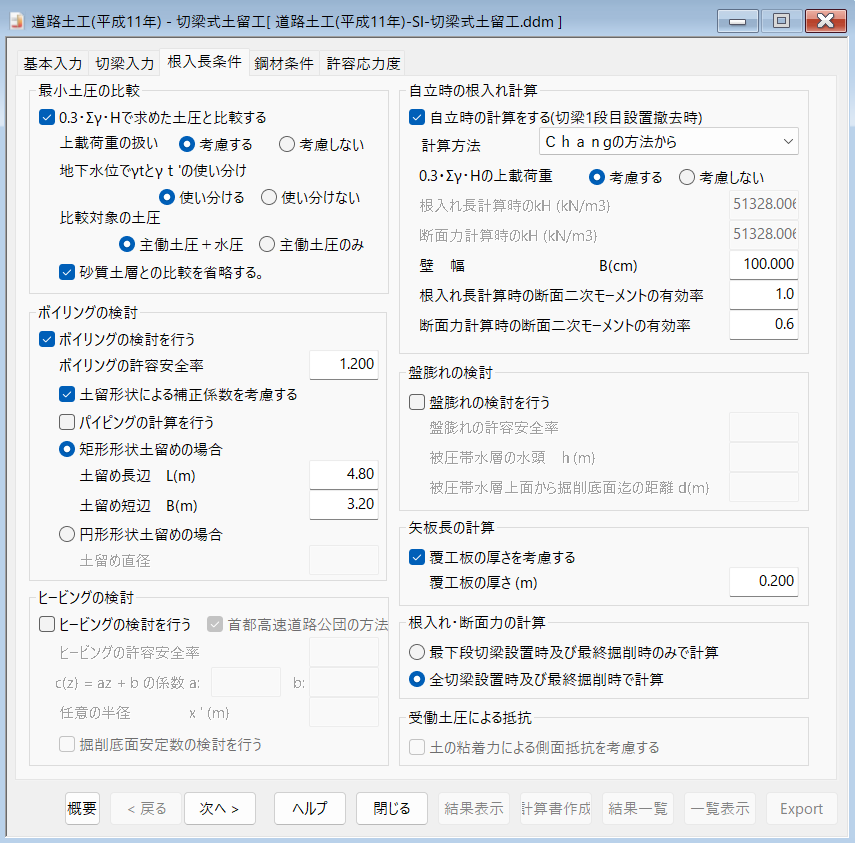Enable パイピングの計算を行う checkbox

[67, 421]
